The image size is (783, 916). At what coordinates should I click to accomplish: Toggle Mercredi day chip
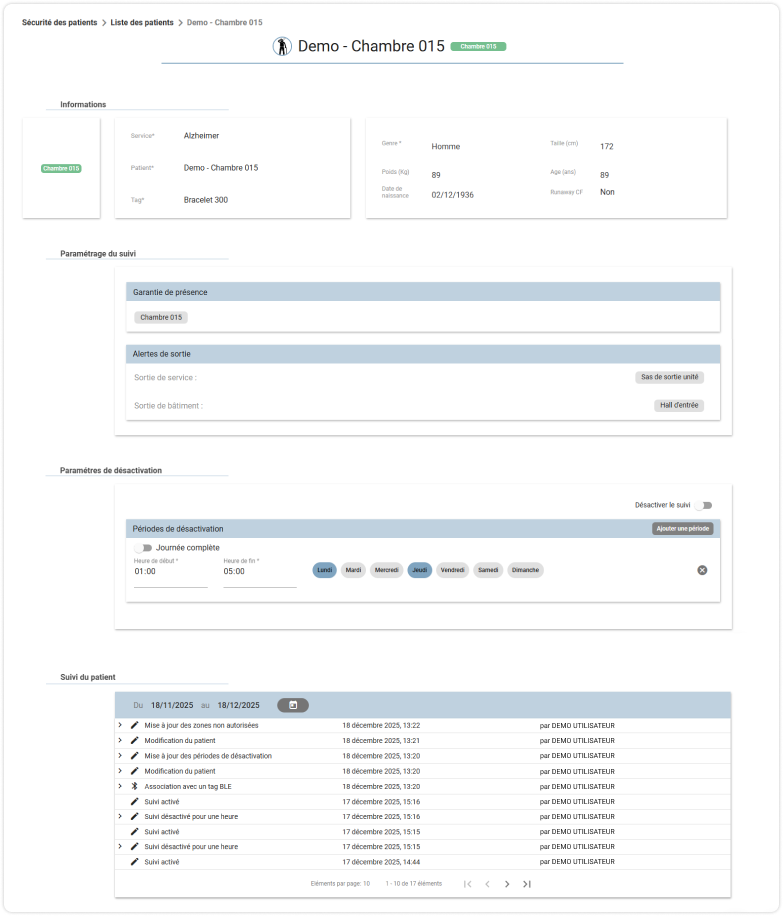386,570
